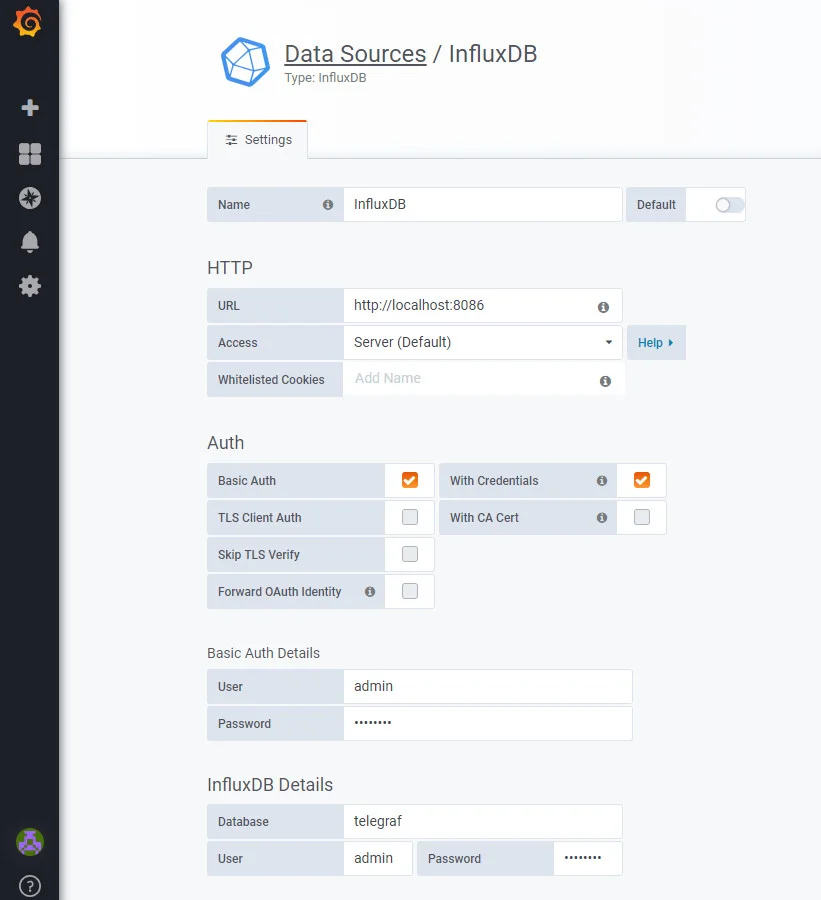Click the info icon beside Forward OAuth Identity

(370, 592)
